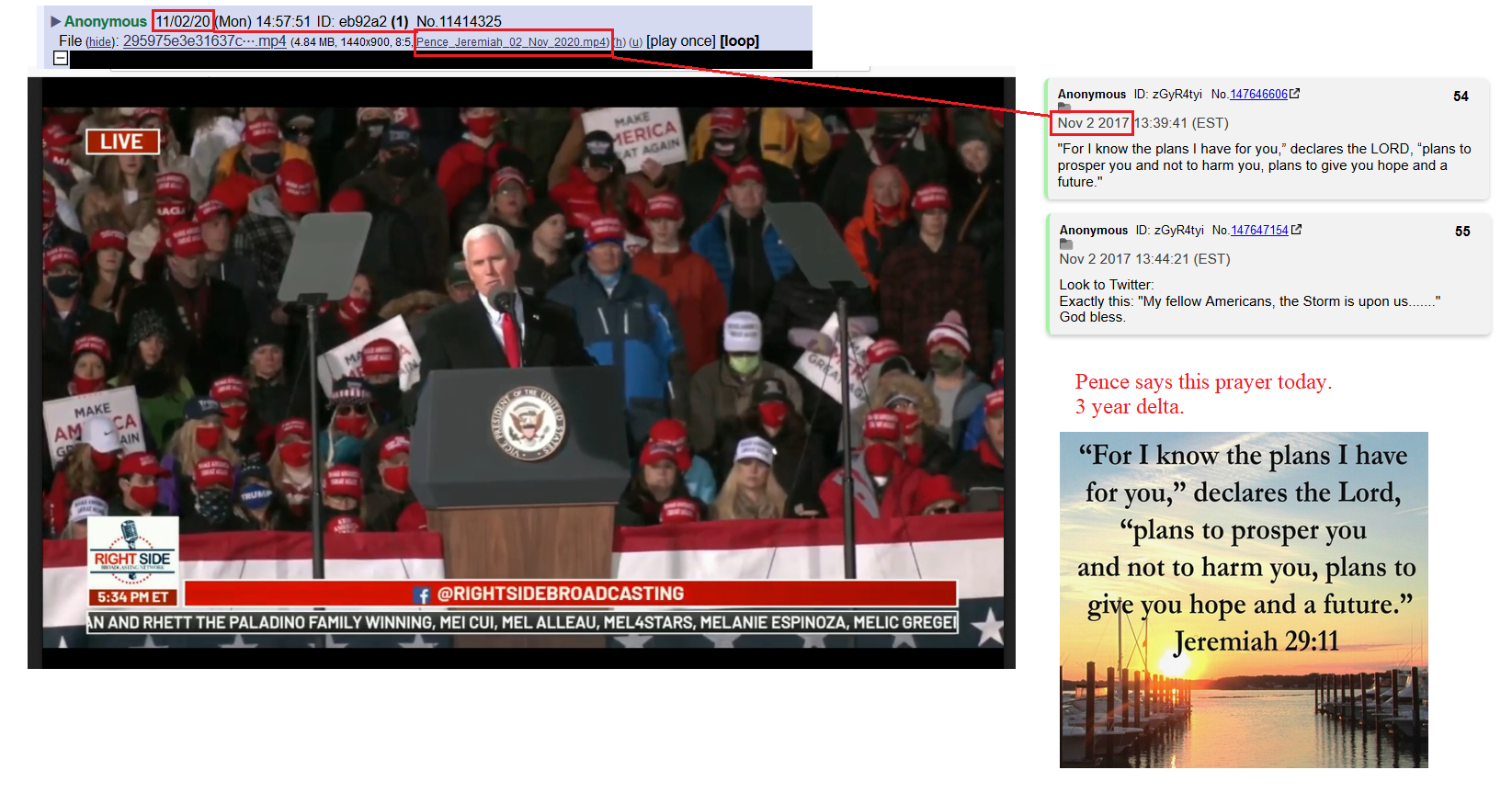This screenshot has width=1512, height=804.
Task: Expand the post menu arrow beside green Anonymous
Action: [x=55, y=21]
